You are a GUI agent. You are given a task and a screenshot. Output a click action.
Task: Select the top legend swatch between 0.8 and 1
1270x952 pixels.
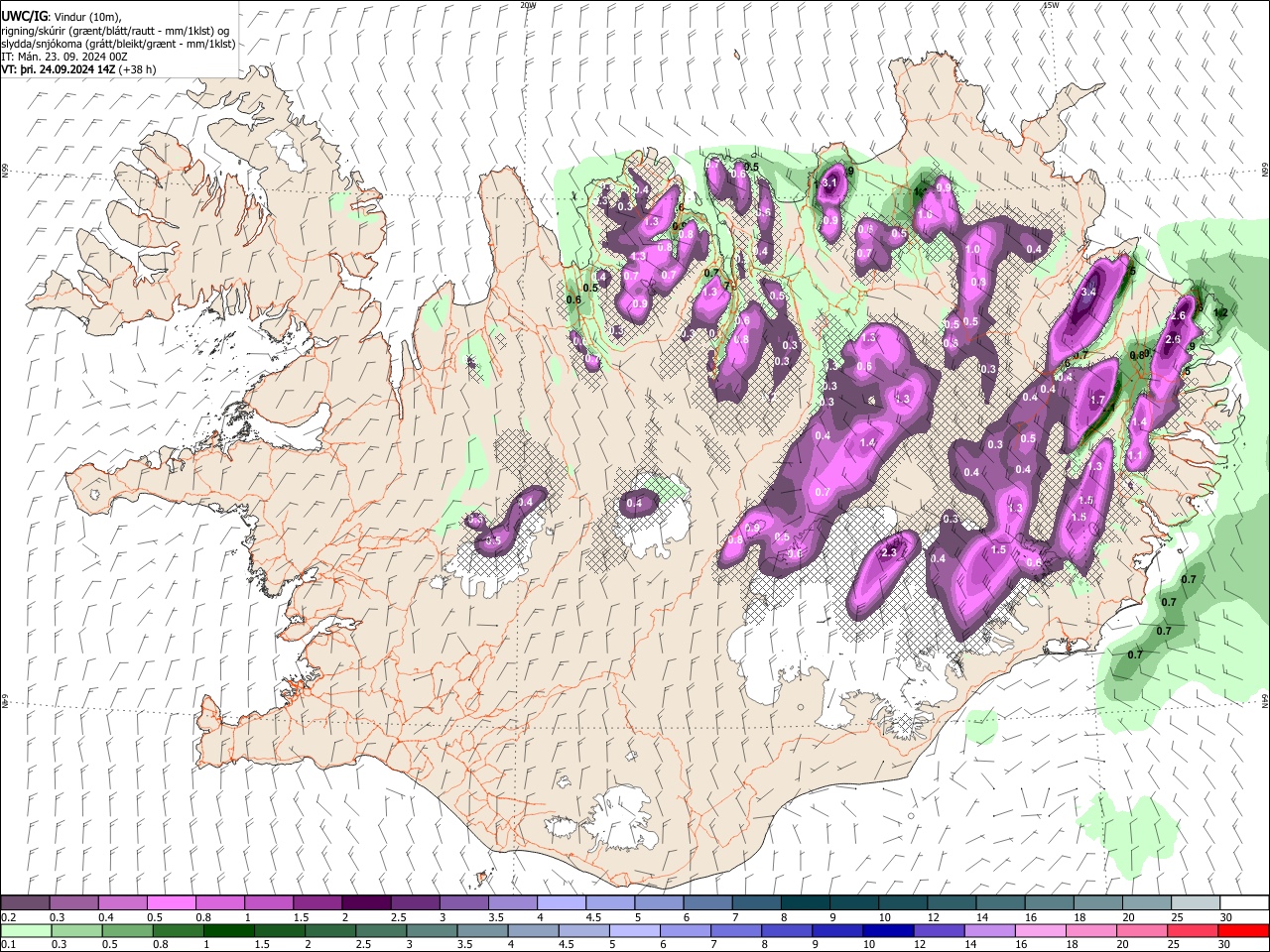pyautogui.click(x=219, y=903)
